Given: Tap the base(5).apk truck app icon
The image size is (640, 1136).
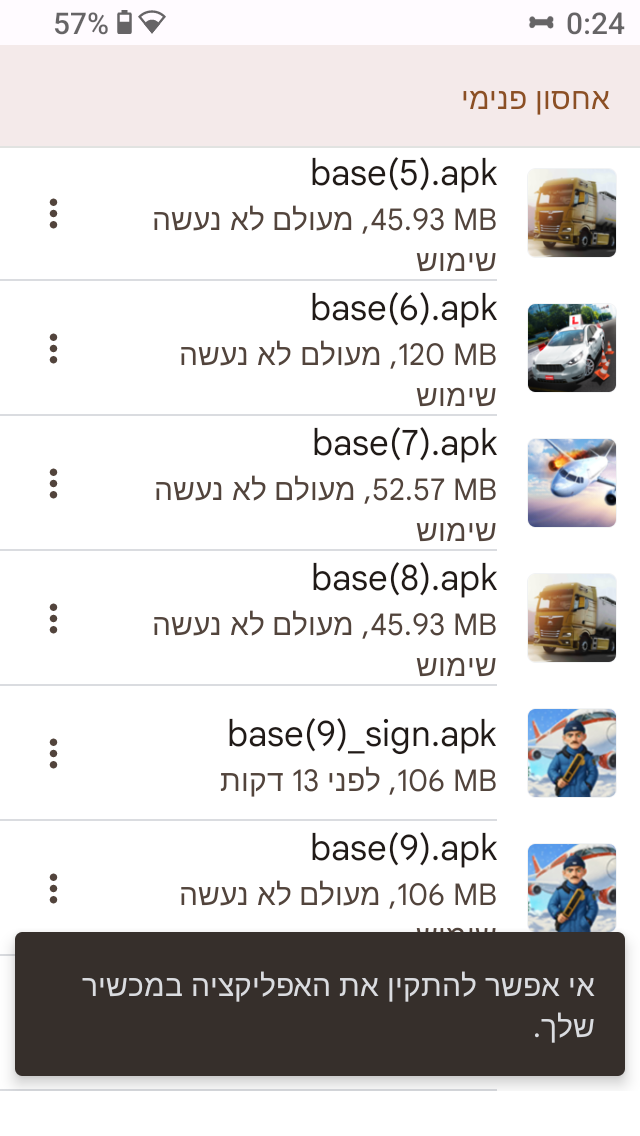Looking at the screenshot, I should 571,213.
